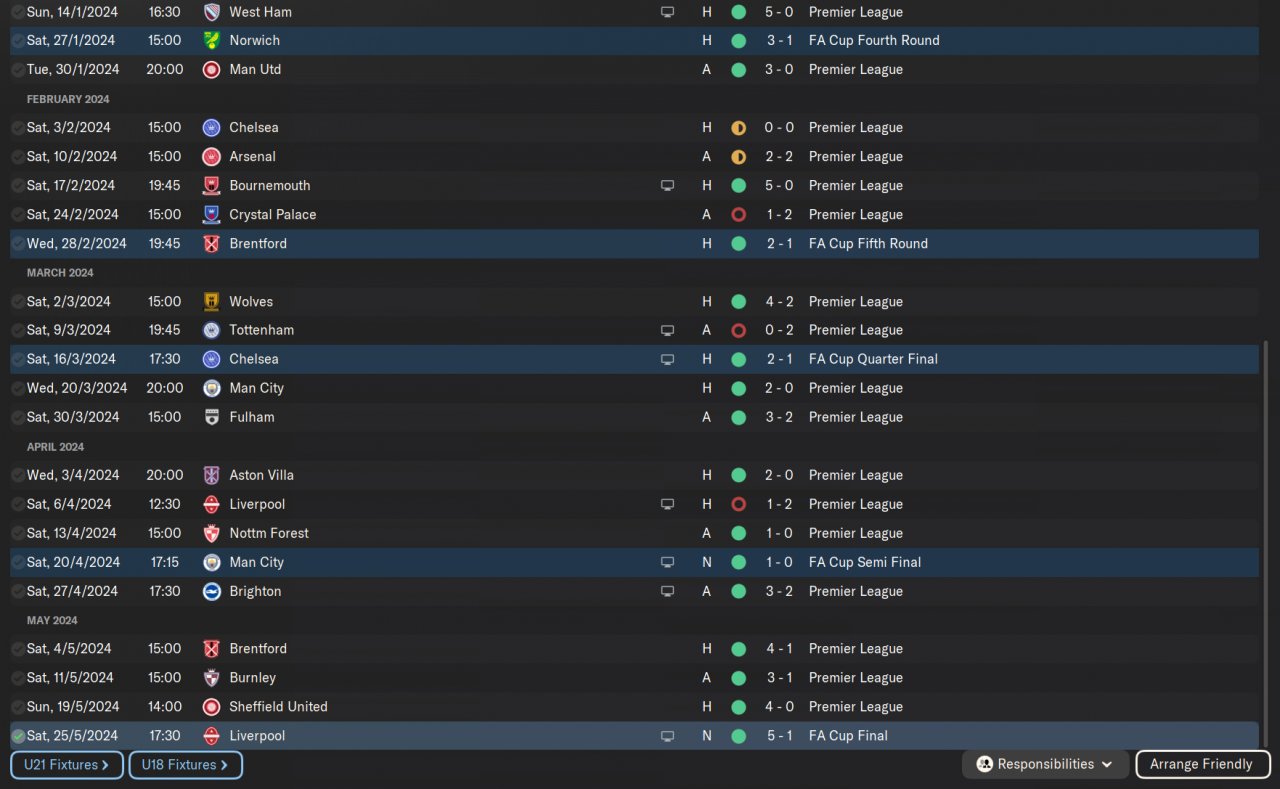Click the Responsibilities person icon
The width and height of the screenshot is (1280, 789).
pyautogui.click(x=985, y=764)
